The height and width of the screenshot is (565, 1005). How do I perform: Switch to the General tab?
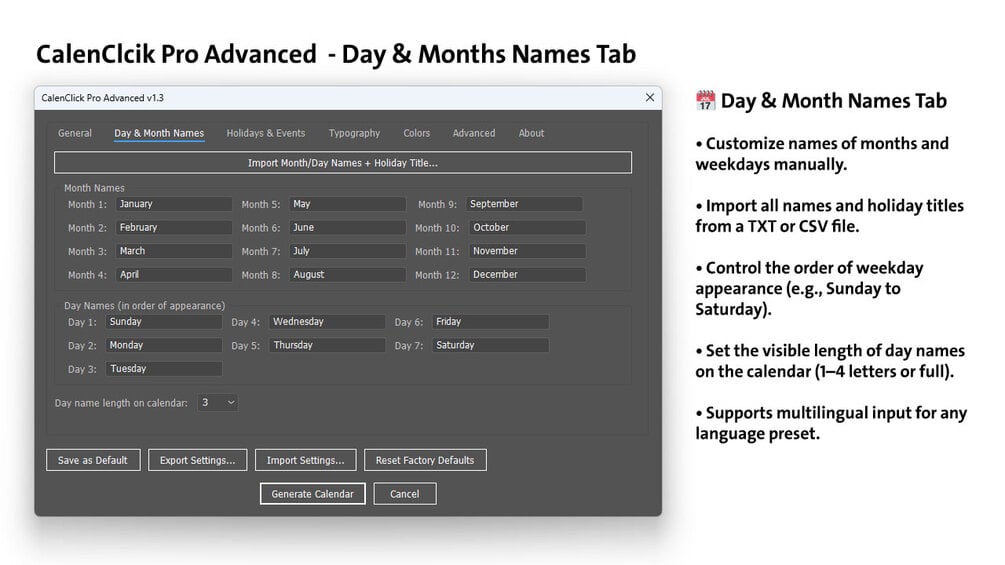pyautogui.click(x=74, y=133)
